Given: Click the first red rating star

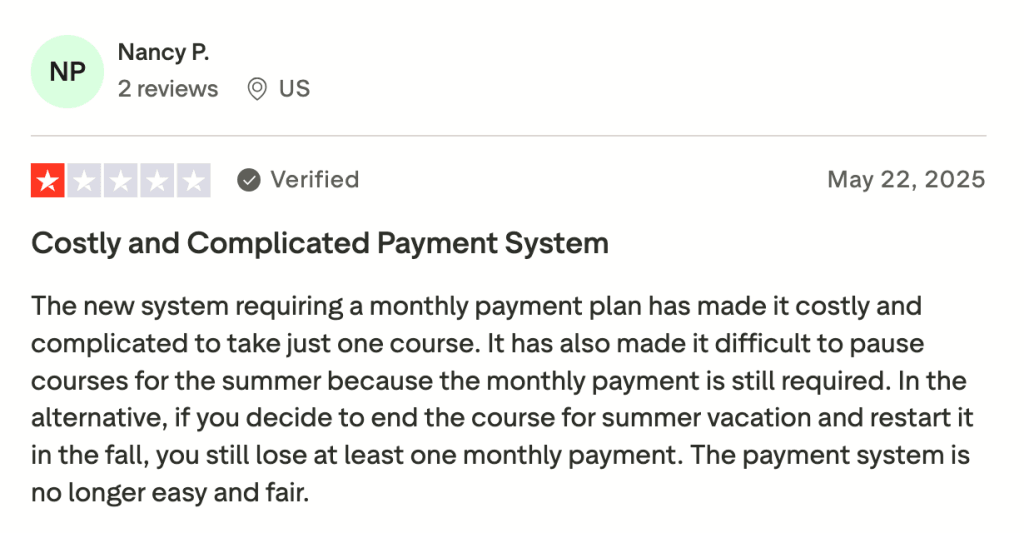Looking at the screenshot, I should pyautogui.click(x=47, y=180).
